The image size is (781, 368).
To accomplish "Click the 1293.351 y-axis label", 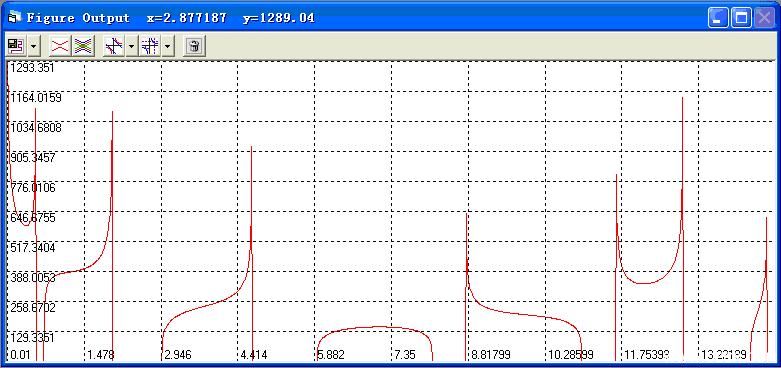I will click(32, 68).
